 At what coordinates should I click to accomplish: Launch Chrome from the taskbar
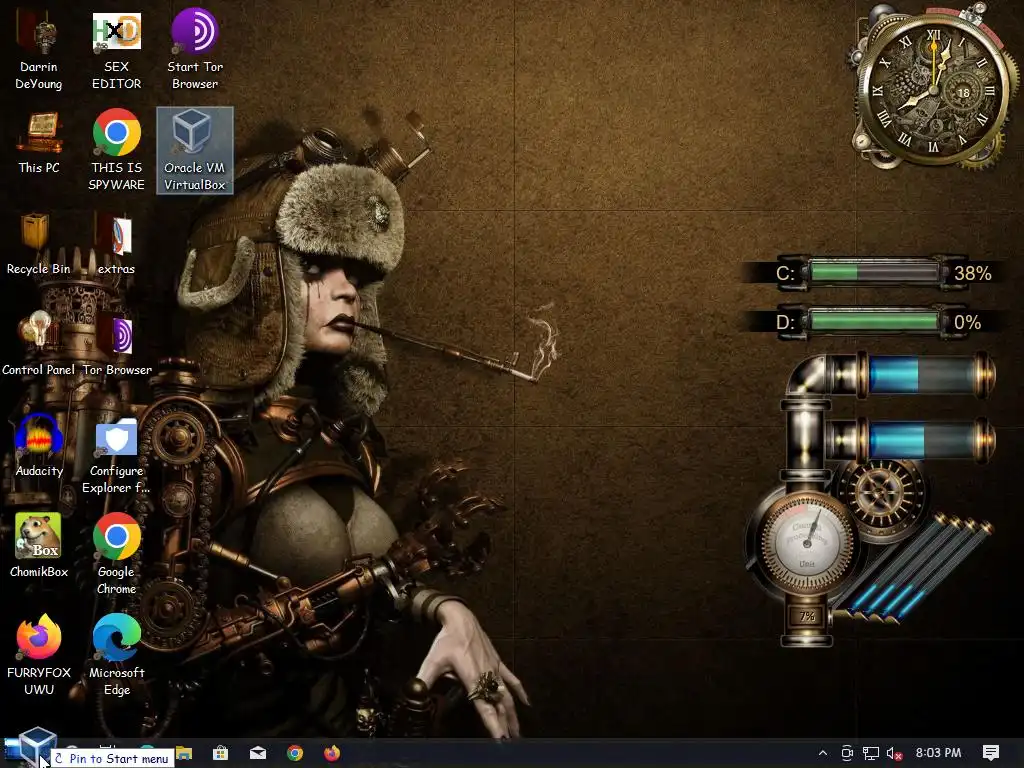[x=295, y=753]
